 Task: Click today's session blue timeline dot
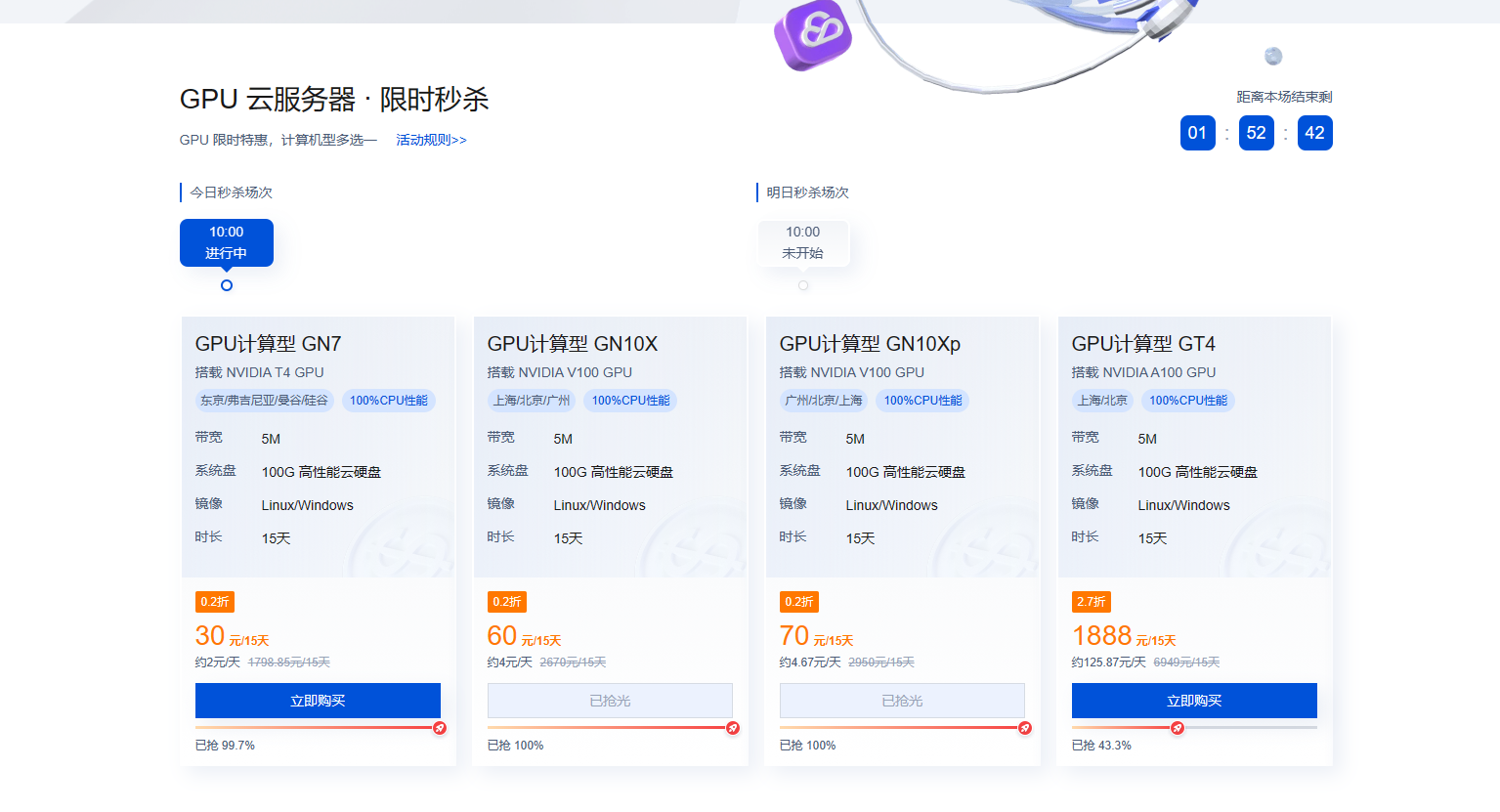pos(227,285)
